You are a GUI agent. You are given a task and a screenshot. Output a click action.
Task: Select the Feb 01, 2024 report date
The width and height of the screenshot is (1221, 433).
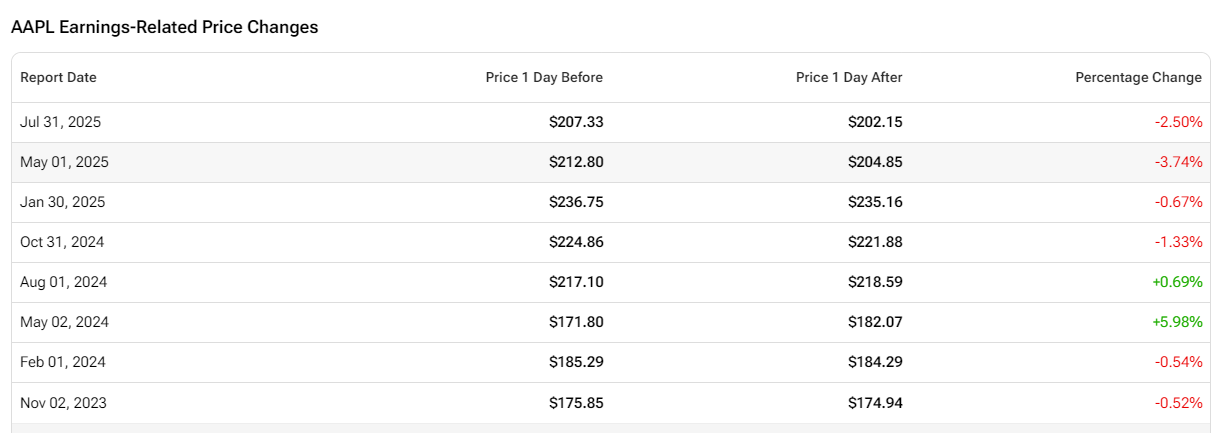tap(62, 362)
